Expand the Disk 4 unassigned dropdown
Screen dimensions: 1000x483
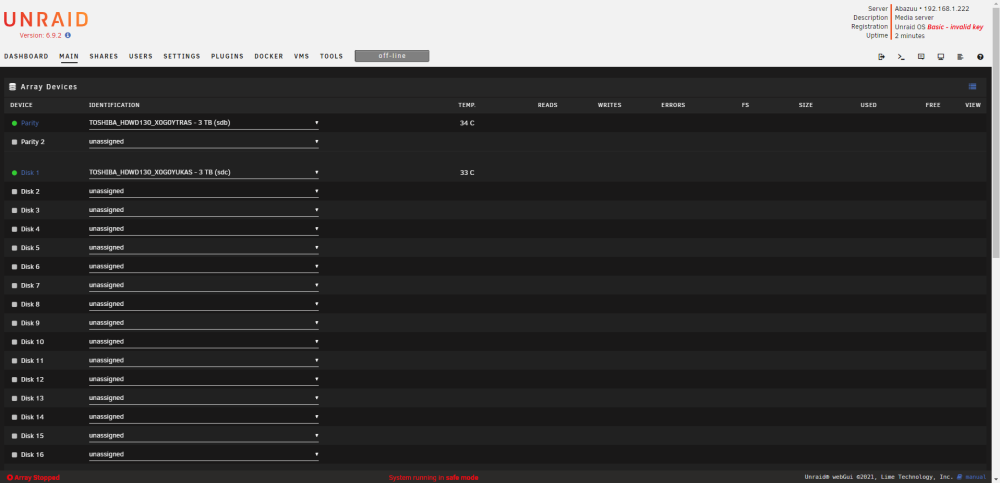pyautogui.click(x=204, y=228)
